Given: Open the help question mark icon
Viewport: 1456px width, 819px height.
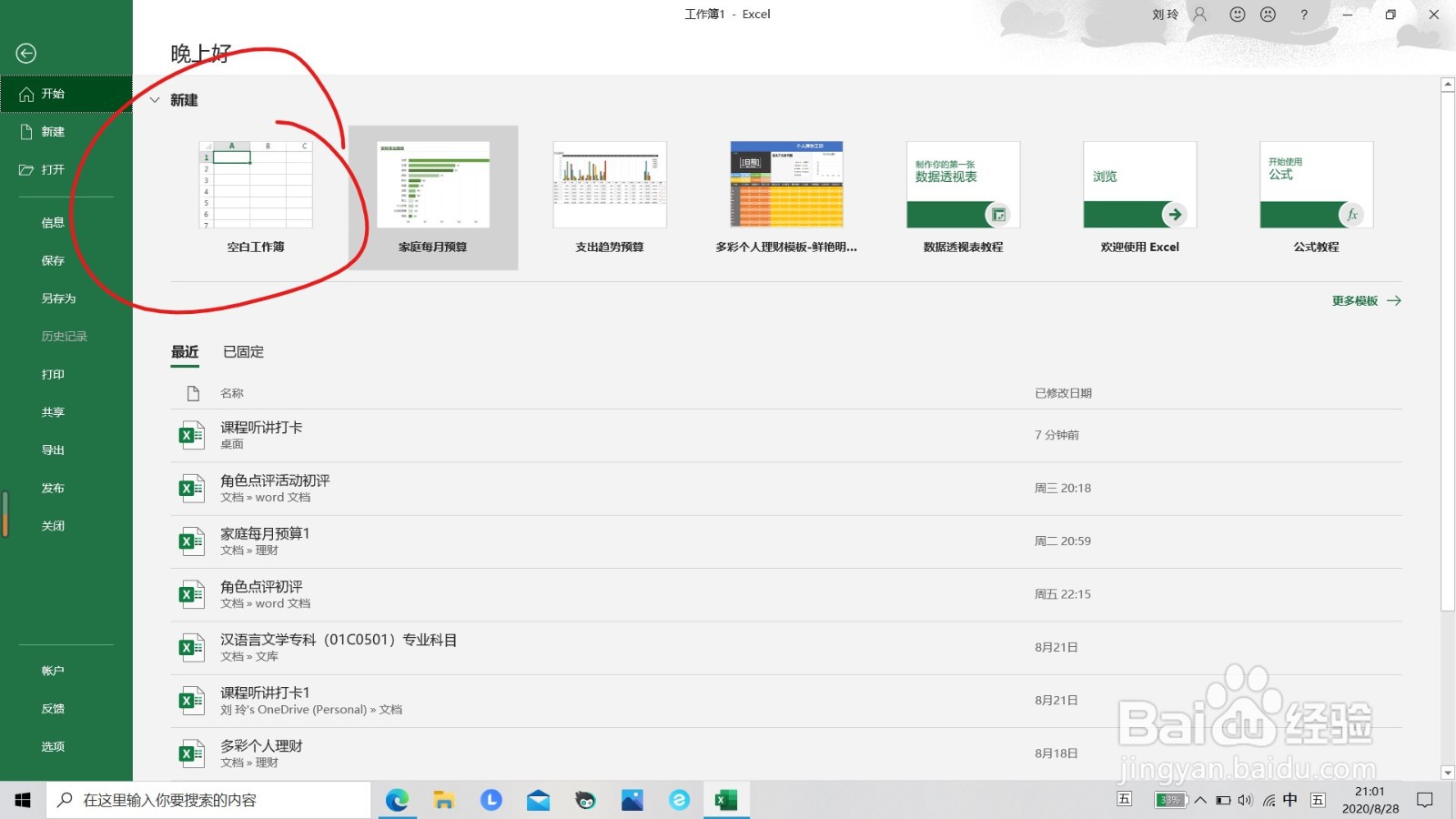Looking at the screenshot, I should click(x=1304, y=15).
